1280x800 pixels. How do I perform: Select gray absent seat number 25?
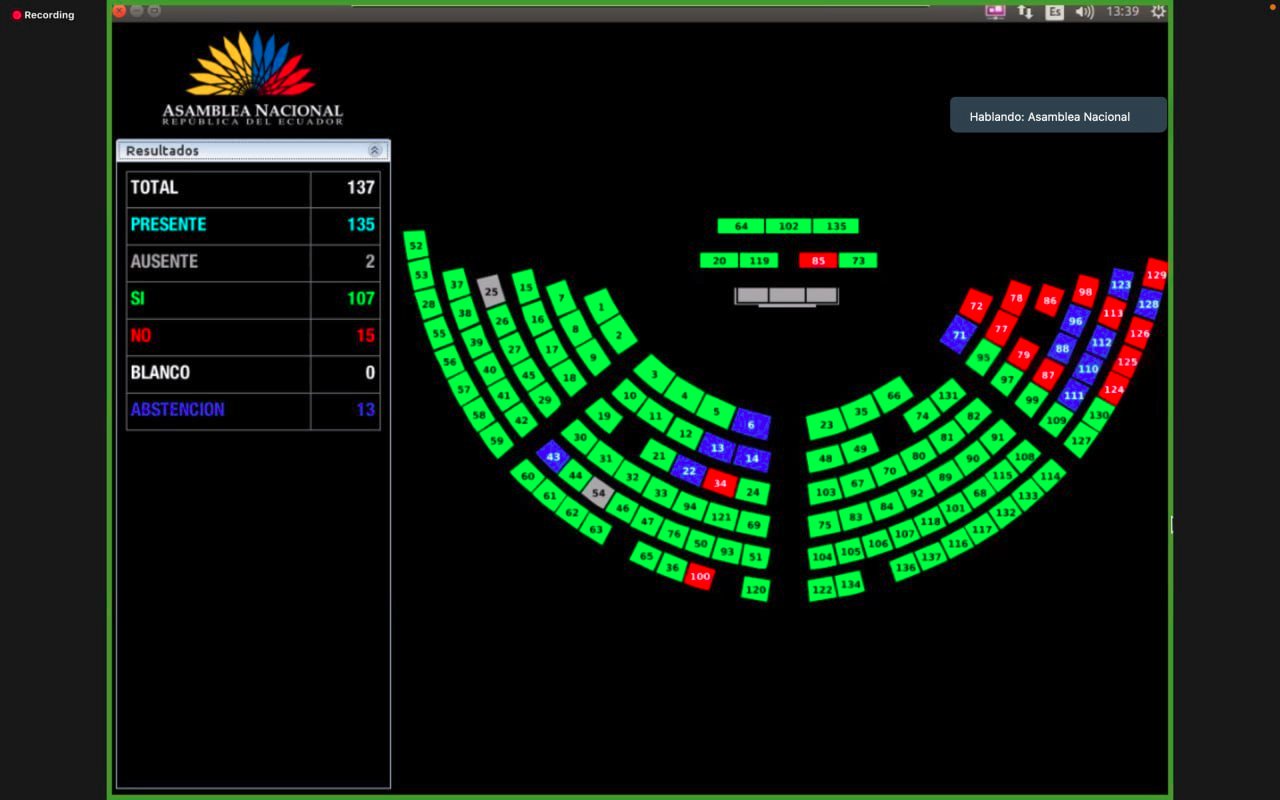[490, 292]
